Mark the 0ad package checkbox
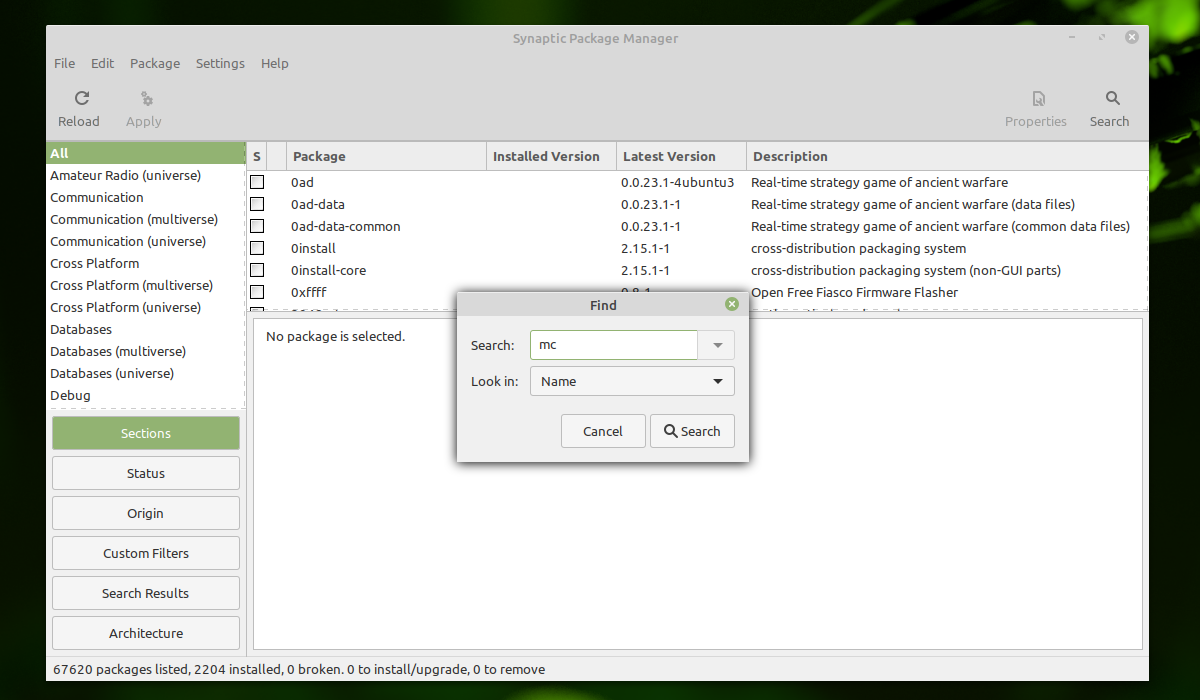 257,182
